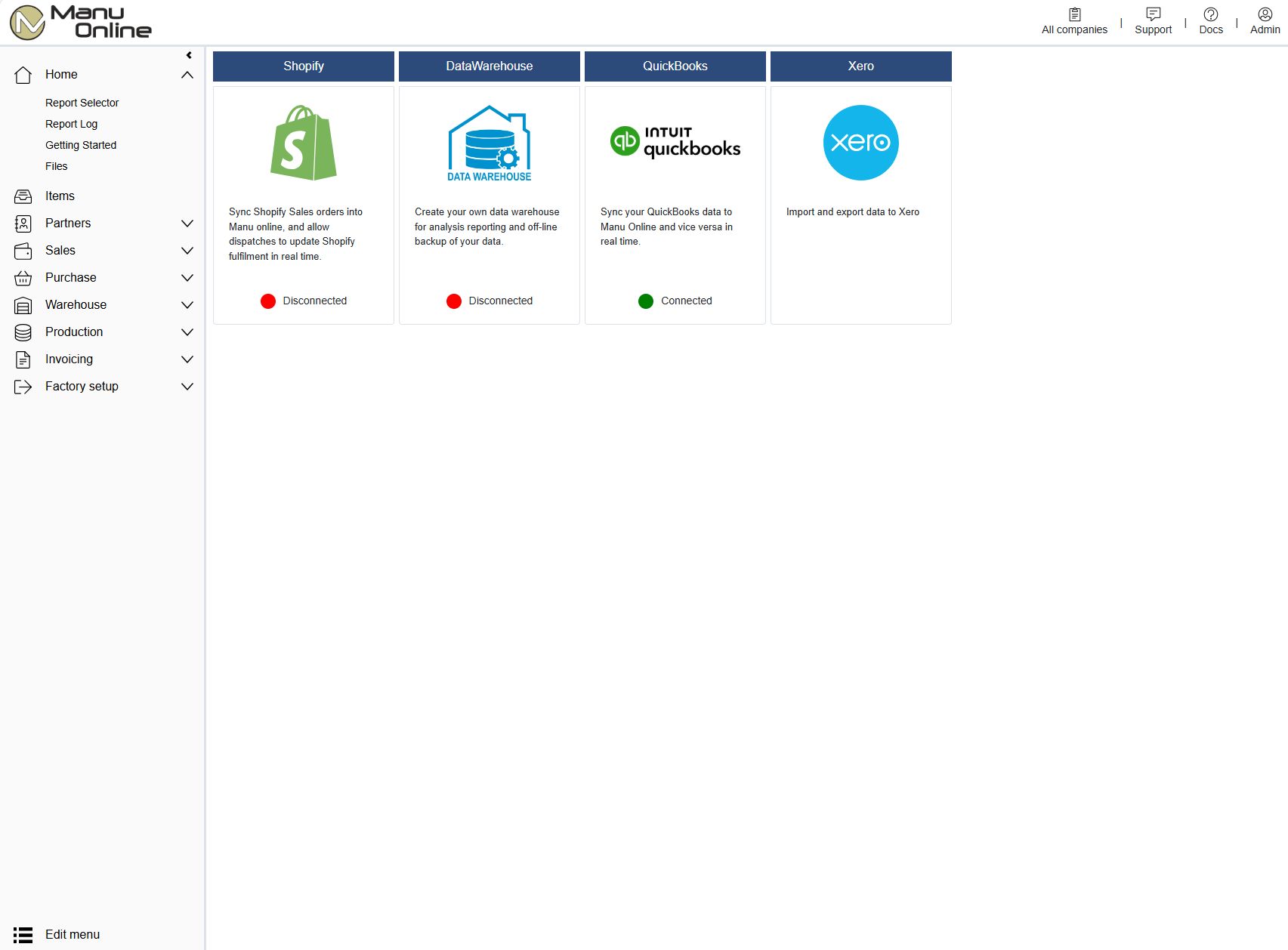Collapse the sidebar with the arrow icon

[x=189, y=55]
